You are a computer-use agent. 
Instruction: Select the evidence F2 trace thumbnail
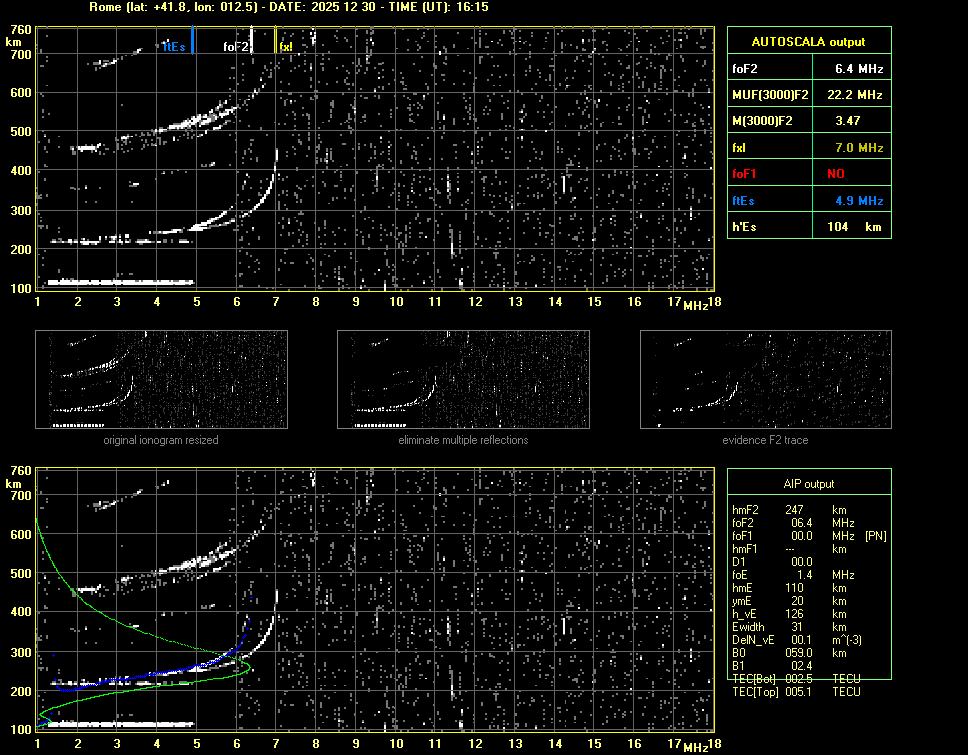pos(765,380)
